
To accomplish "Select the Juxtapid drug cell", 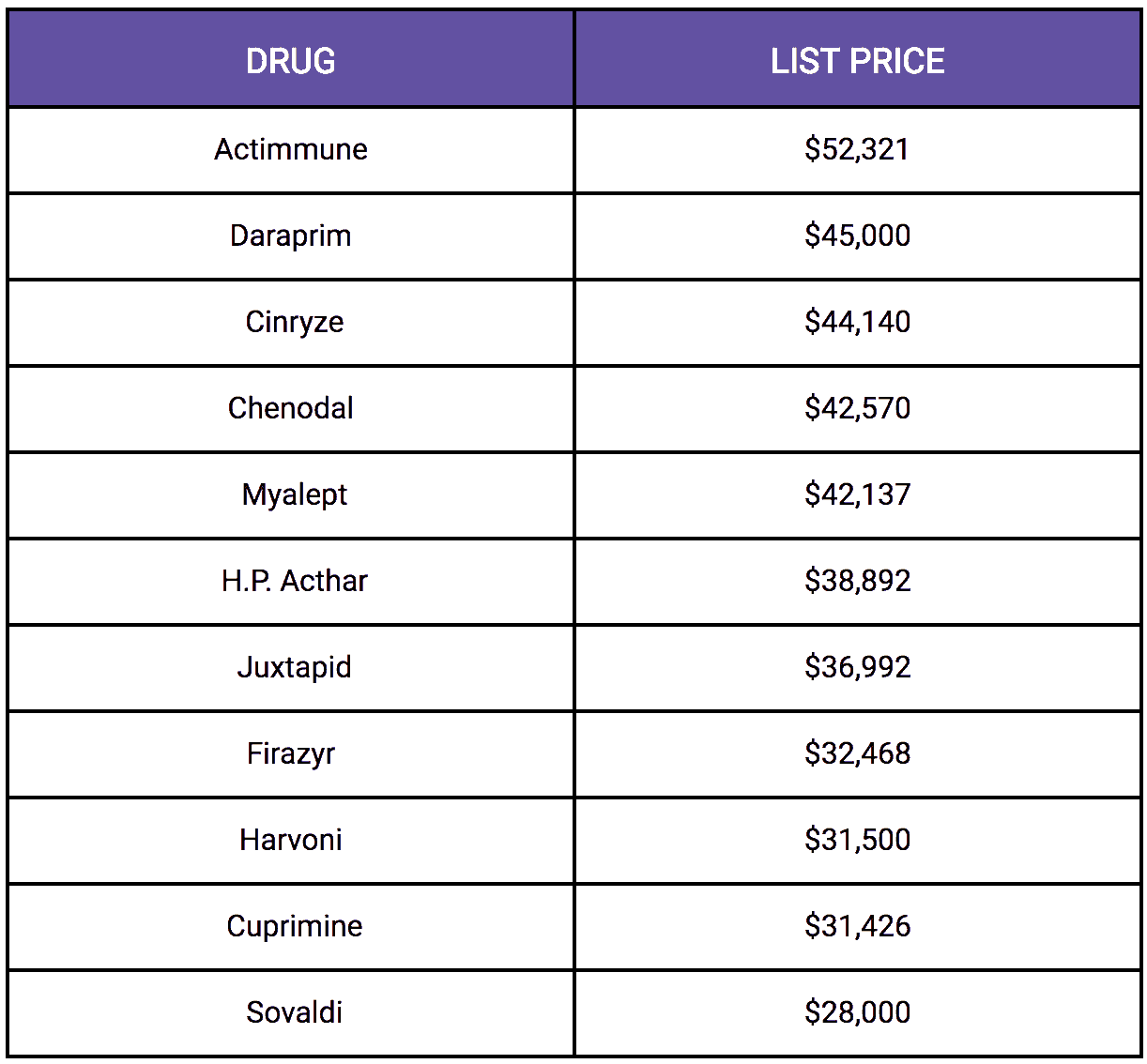I will point(294,667).
